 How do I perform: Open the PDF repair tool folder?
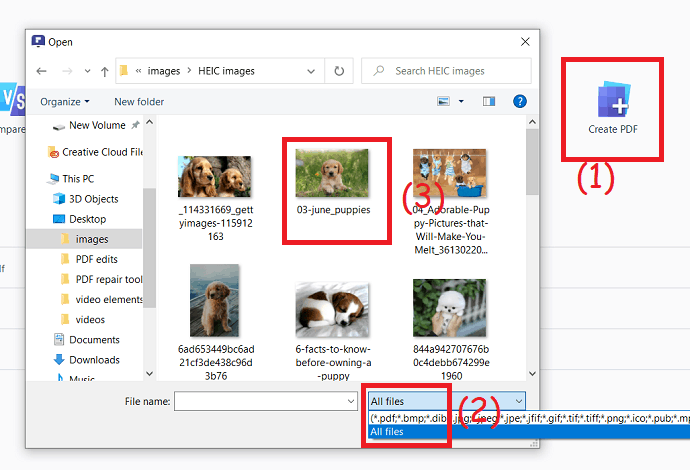[101, 279]
